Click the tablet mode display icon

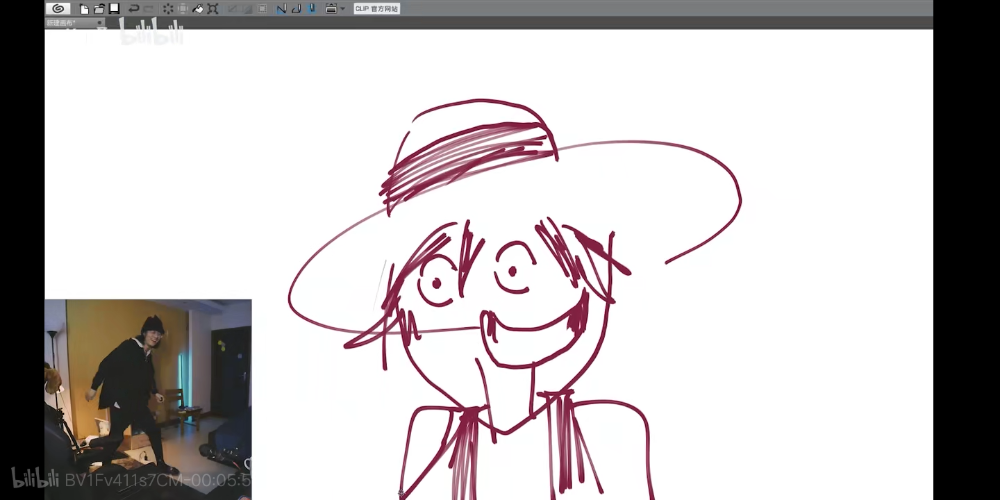[331, 9]
